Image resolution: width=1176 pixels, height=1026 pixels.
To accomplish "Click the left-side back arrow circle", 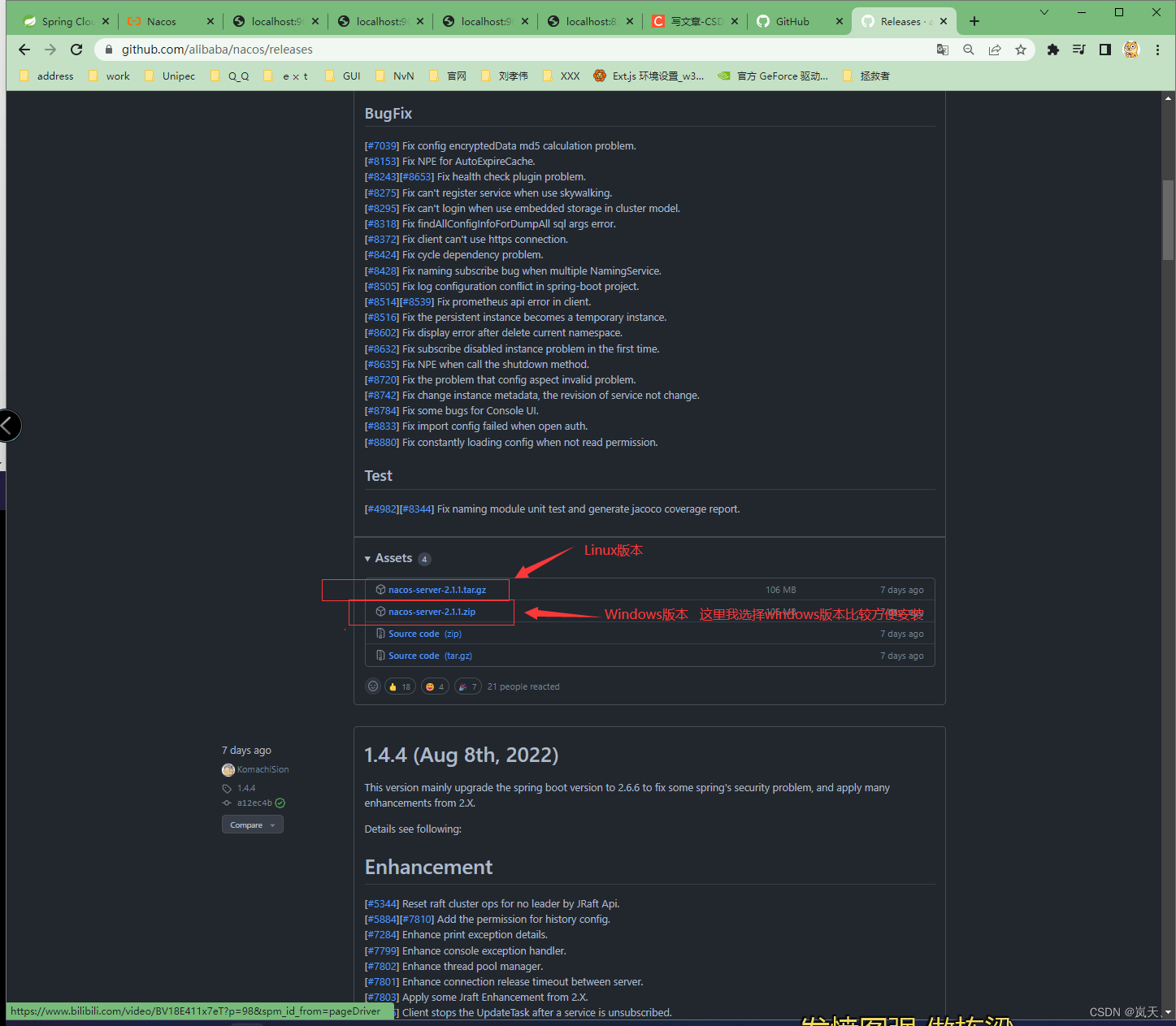I will [x=8, y=426].
